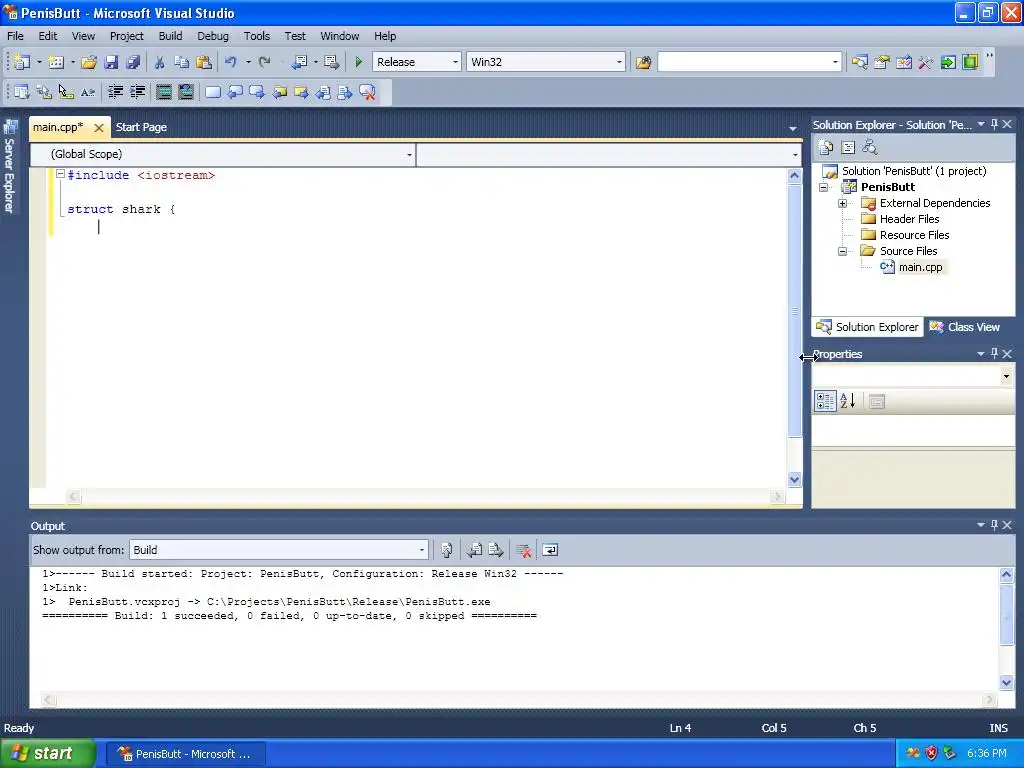The image size is (1024, 768).
Task: Collapse the #include code outline region
Action: 60,174
